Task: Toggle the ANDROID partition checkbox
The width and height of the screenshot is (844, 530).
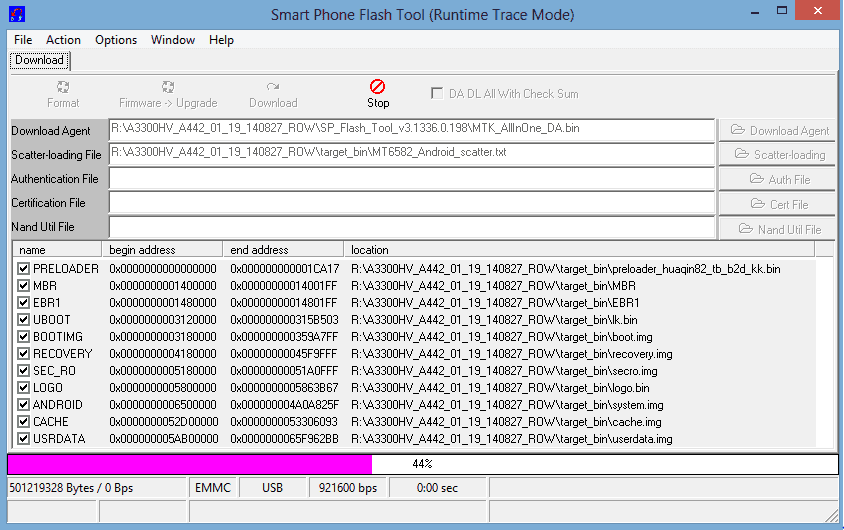Action: coord(23,405)
